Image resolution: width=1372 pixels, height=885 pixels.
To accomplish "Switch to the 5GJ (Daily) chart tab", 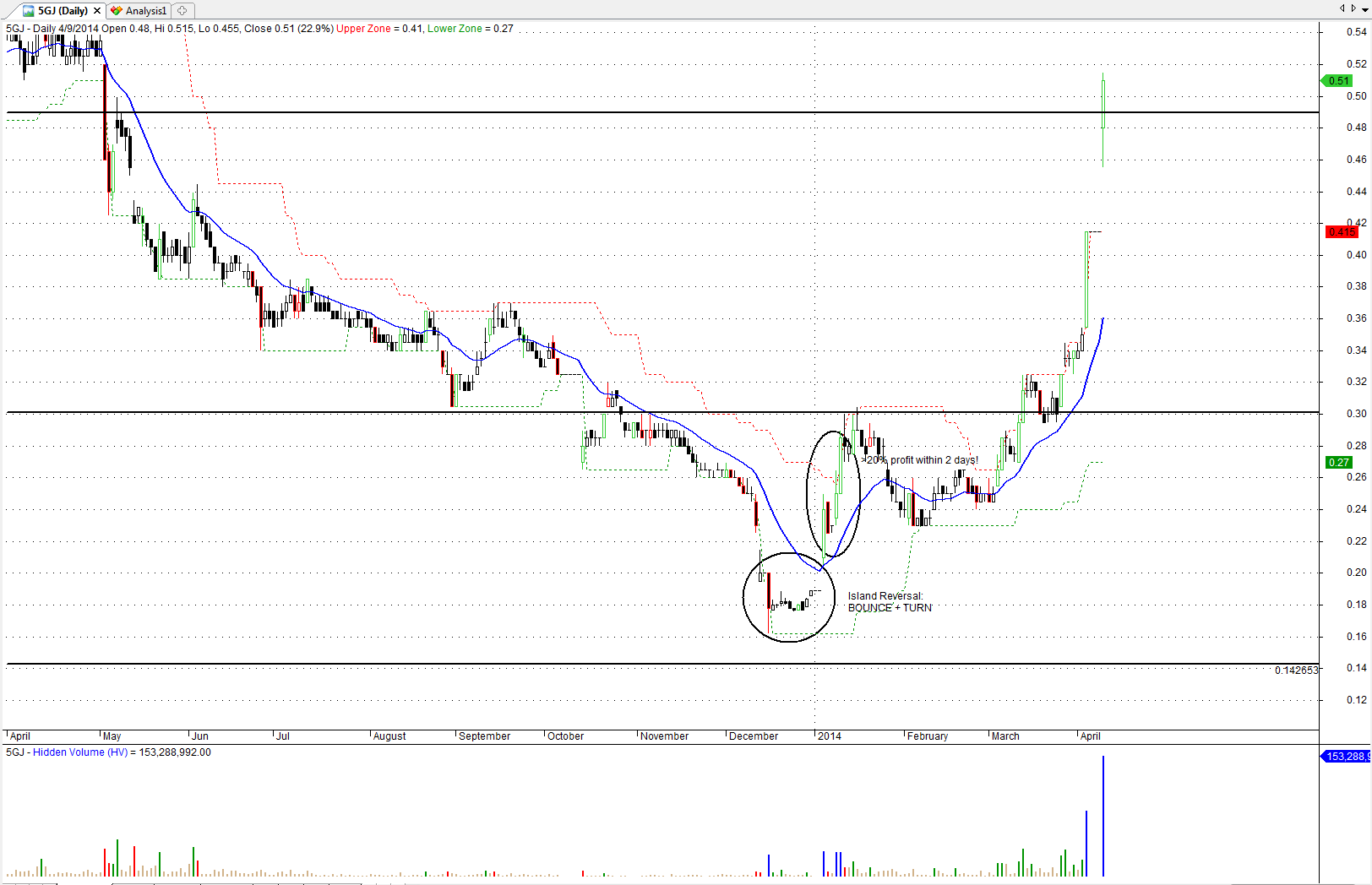I will point(63,11).
